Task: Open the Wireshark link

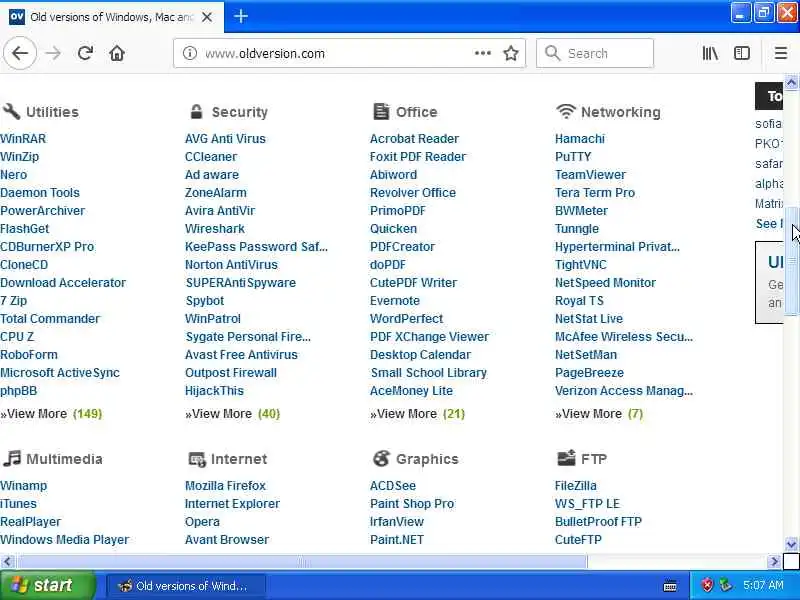Action: (x=215, y=229)
